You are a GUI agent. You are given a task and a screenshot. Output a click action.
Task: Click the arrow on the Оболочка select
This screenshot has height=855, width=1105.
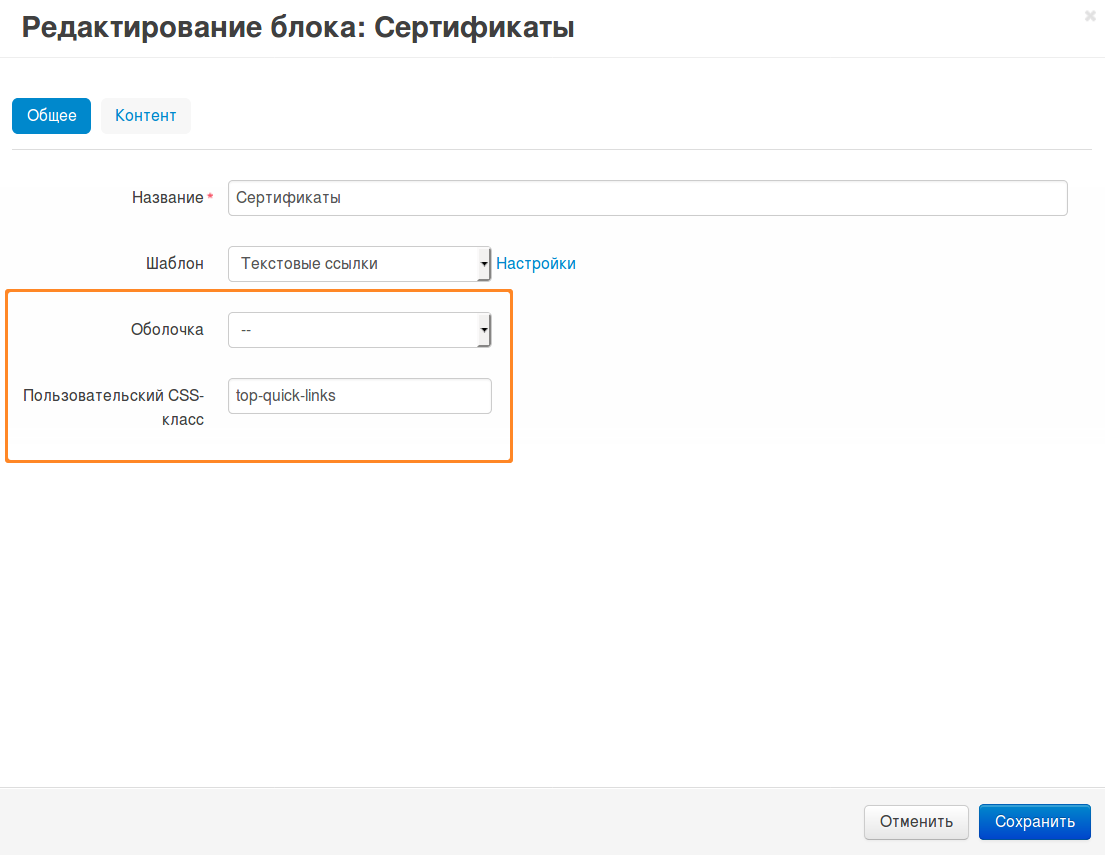[484, 330]
